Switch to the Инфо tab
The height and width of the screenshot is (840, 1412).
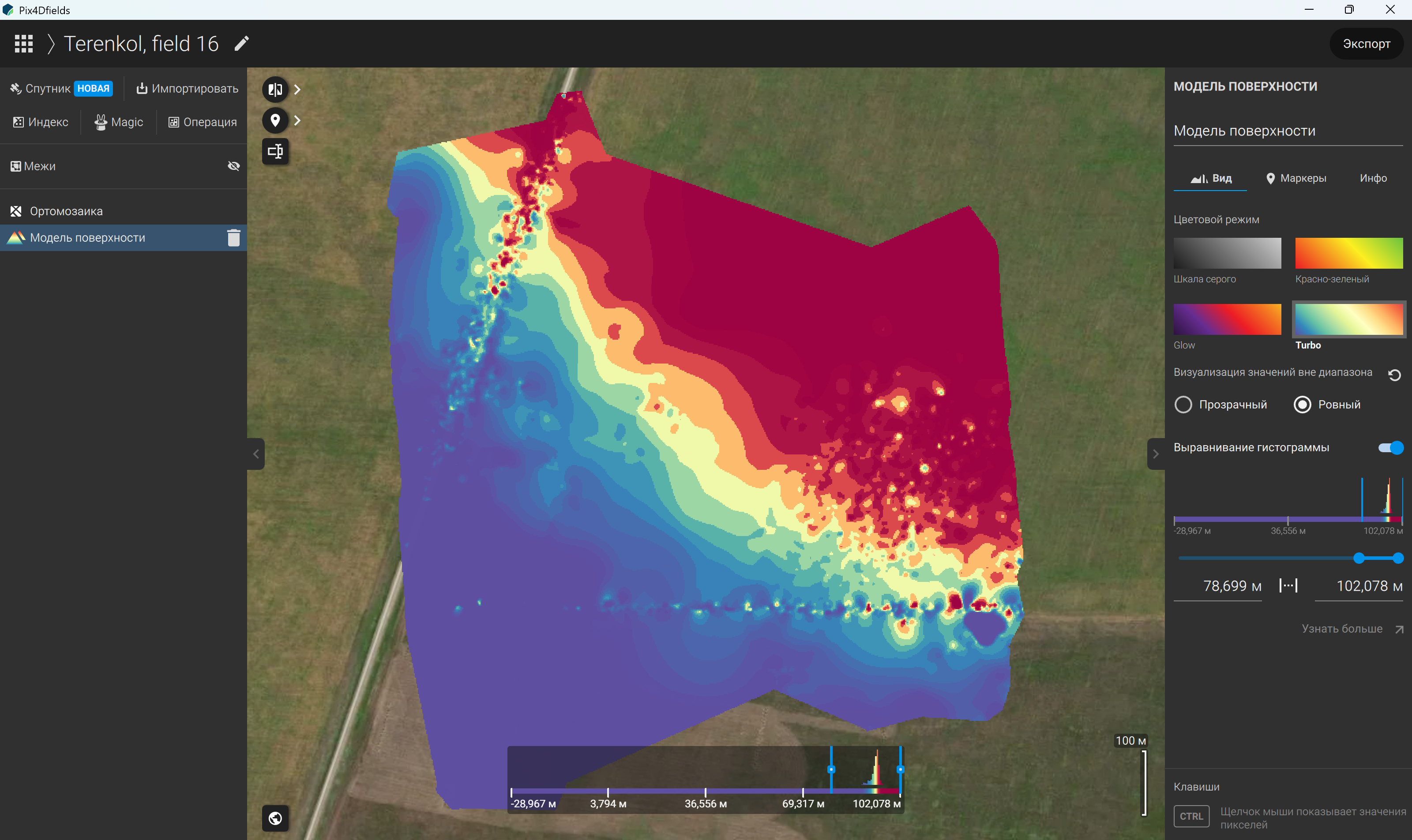tap(1374, 178)
